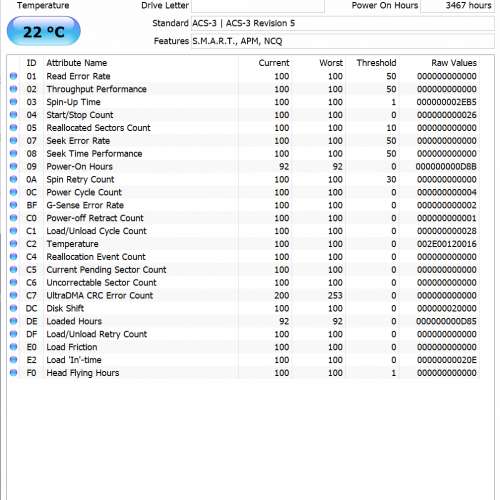The height and width of the screenshot is (500, 500).
Task: Select the Load Friction attribute name
Action: pos(72,347)
